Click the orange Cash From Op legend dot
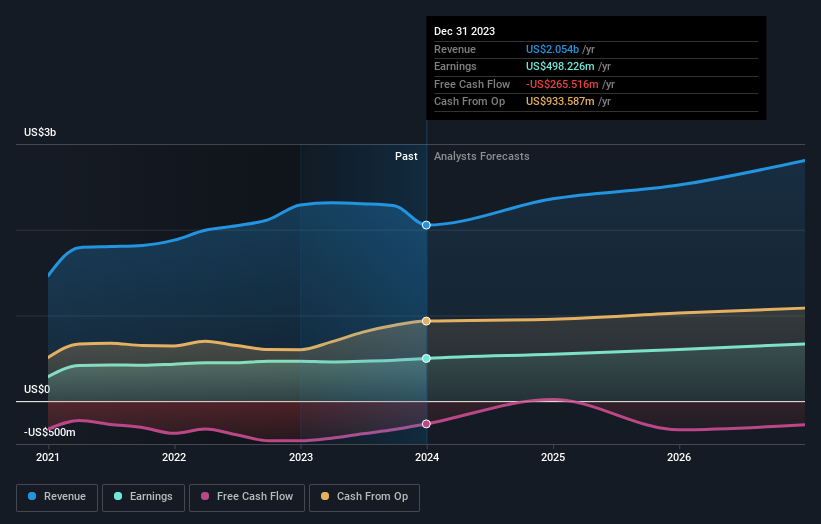This screenshot has width=821, height=524. coord(325,496)
